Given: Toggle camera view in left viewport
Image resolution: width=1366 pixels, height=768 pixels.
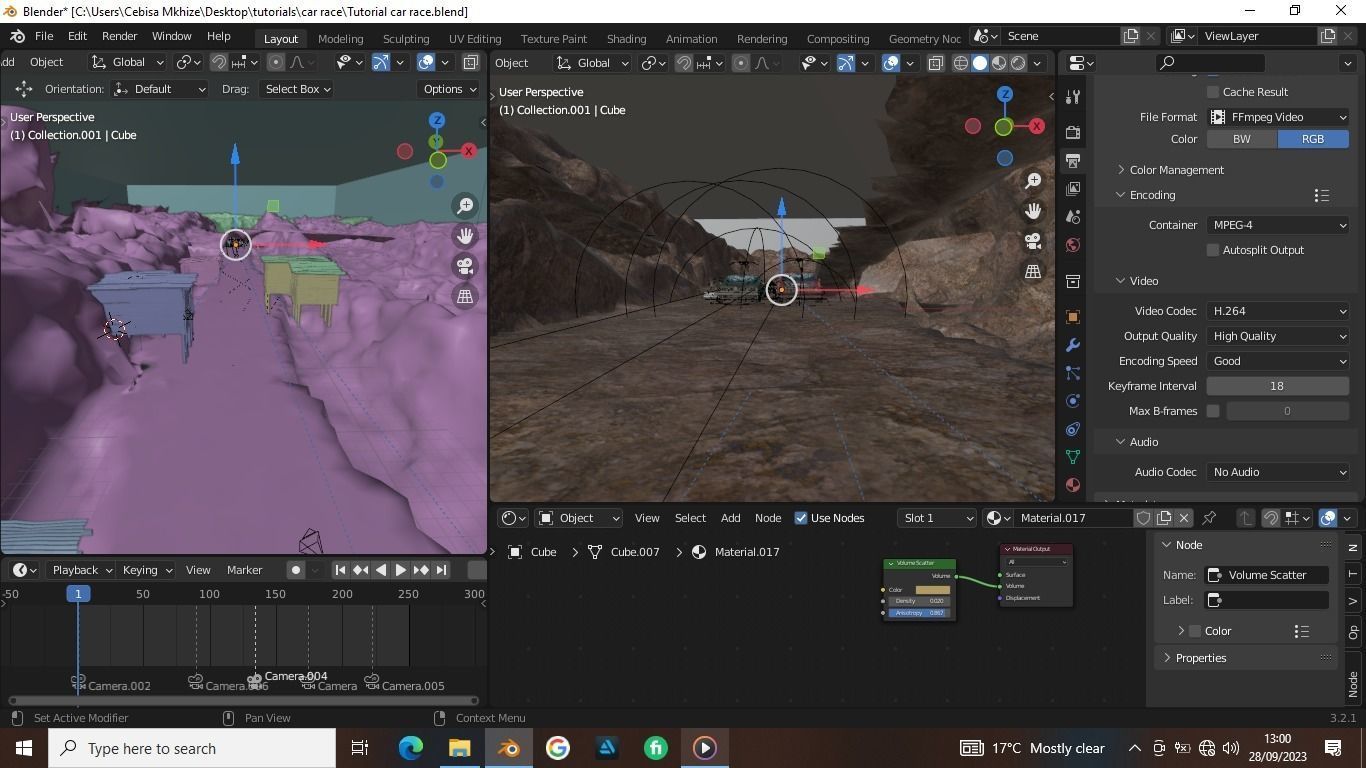Looking at the screenshot, I should [465, 266].
